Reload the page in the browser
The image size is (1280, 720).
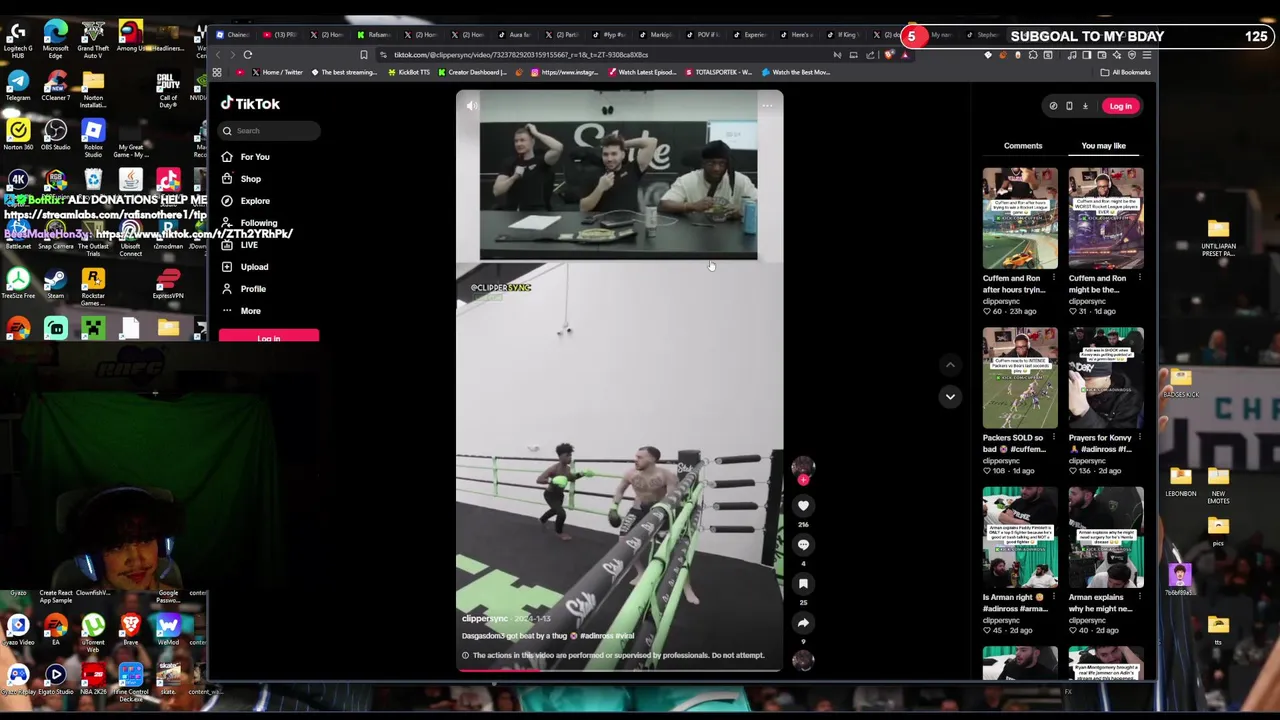[x=248, y=55]
